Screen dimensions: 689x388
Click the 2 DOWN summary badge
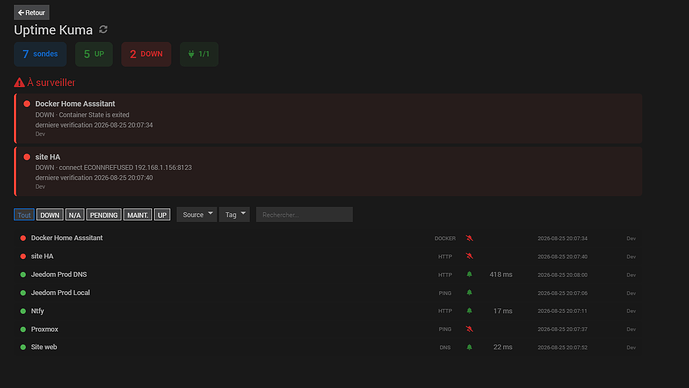(x=146, y=54)
